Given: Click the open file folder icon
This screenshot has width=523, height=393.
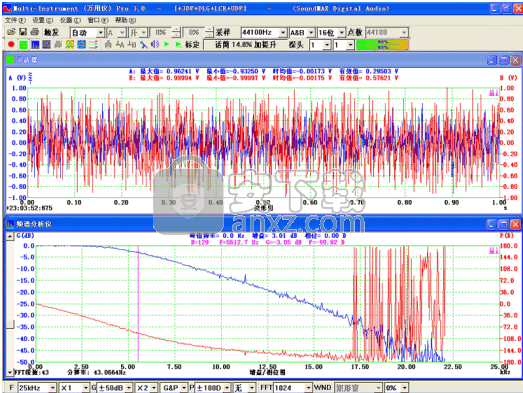Looking at the screenshot, I should (x=11, y=32).
